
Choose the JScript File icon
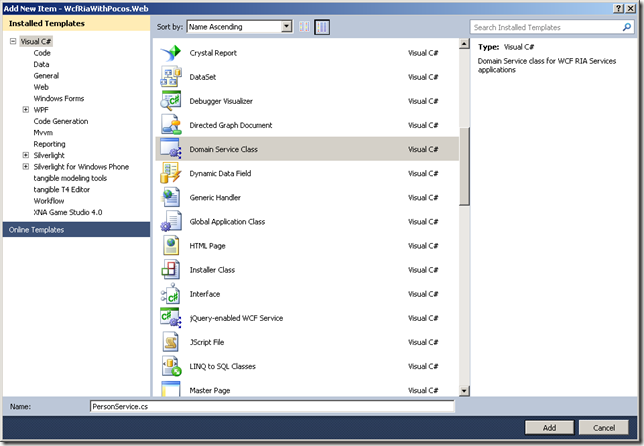pos(171,342)
